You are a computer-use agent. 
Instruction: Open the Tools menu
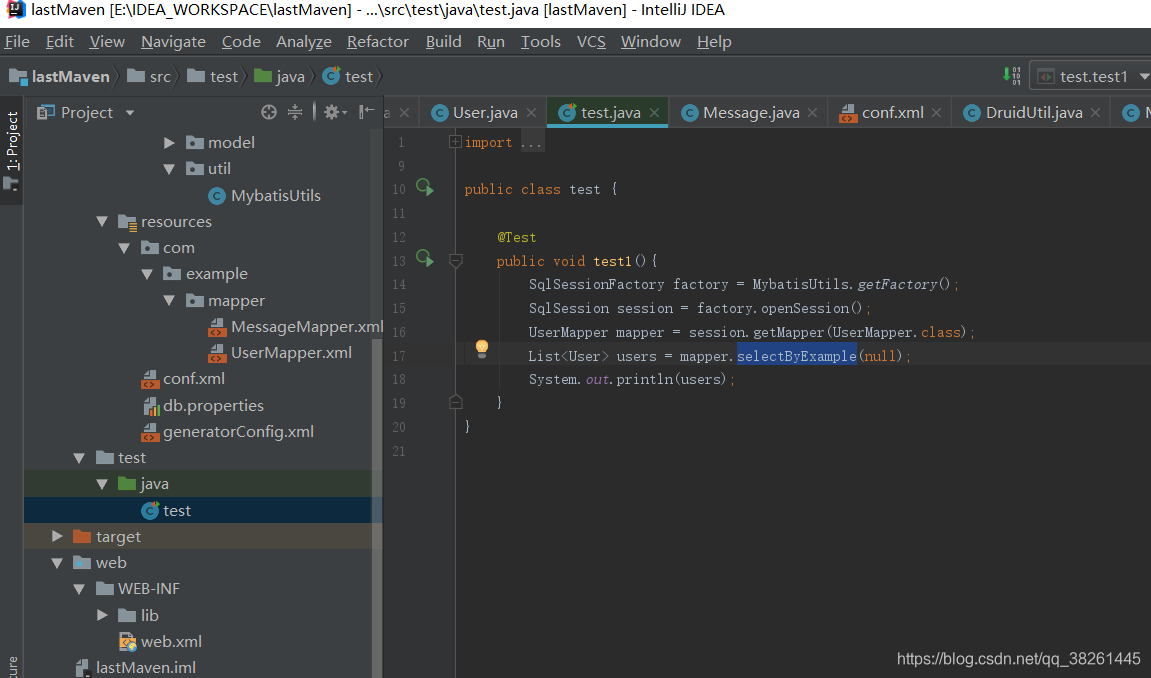click(540, 42)
